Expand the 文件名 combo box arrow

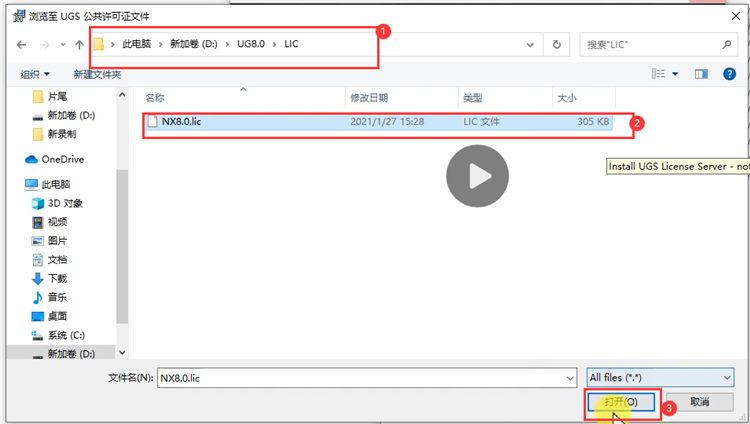[x=570, y=378]
